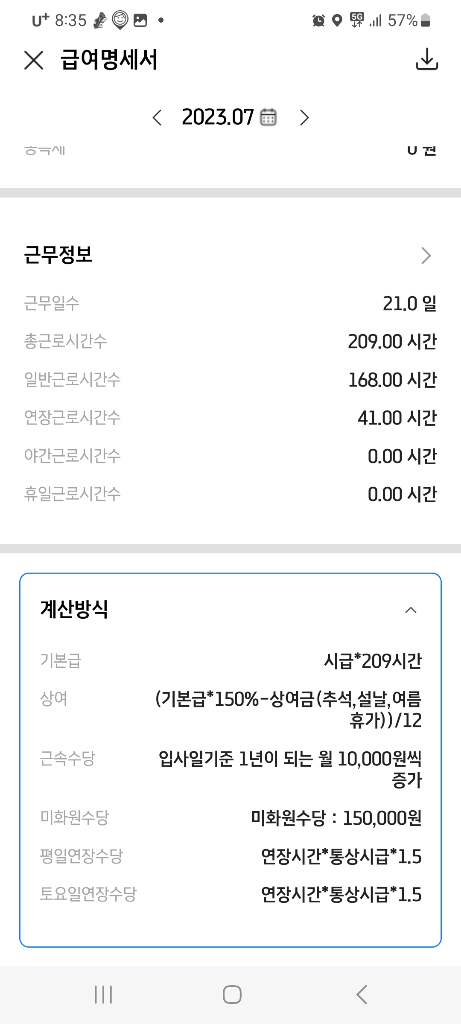Select the 연장근로시간수 41.00 시간 row

coord(230,417)
